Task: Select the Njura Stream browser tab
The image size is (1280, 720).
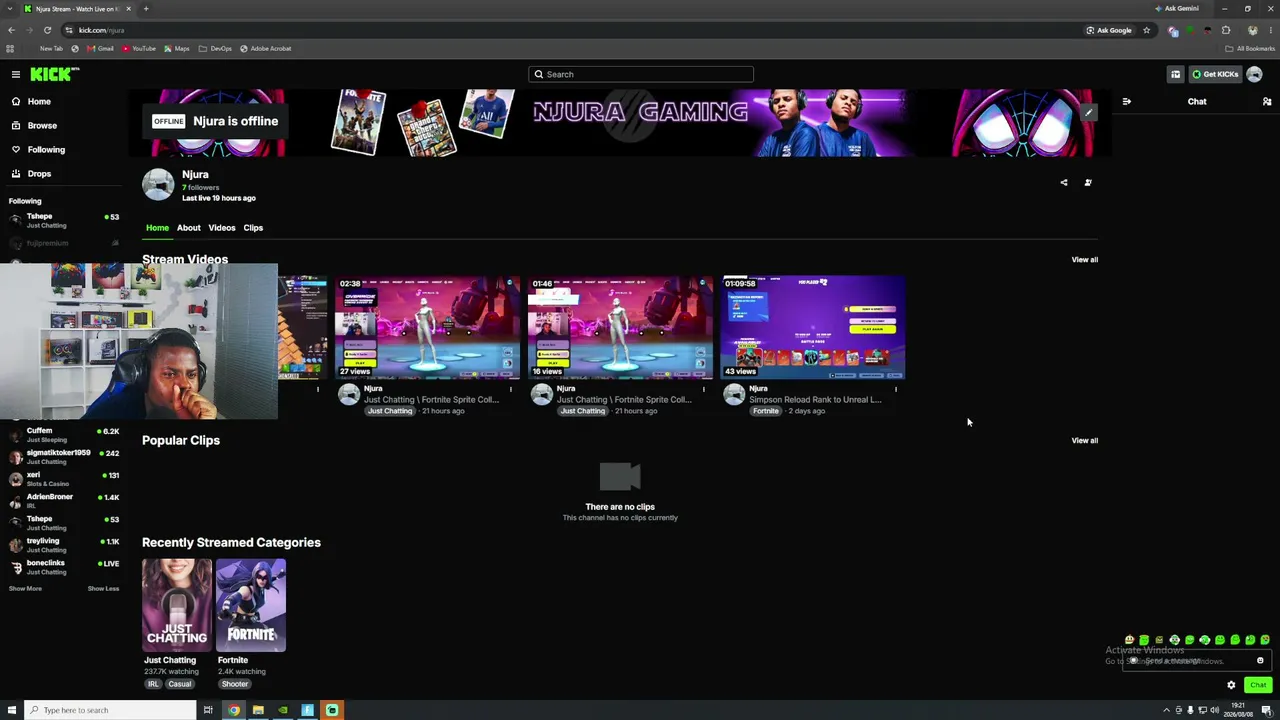Action: [x=78, y=9]
